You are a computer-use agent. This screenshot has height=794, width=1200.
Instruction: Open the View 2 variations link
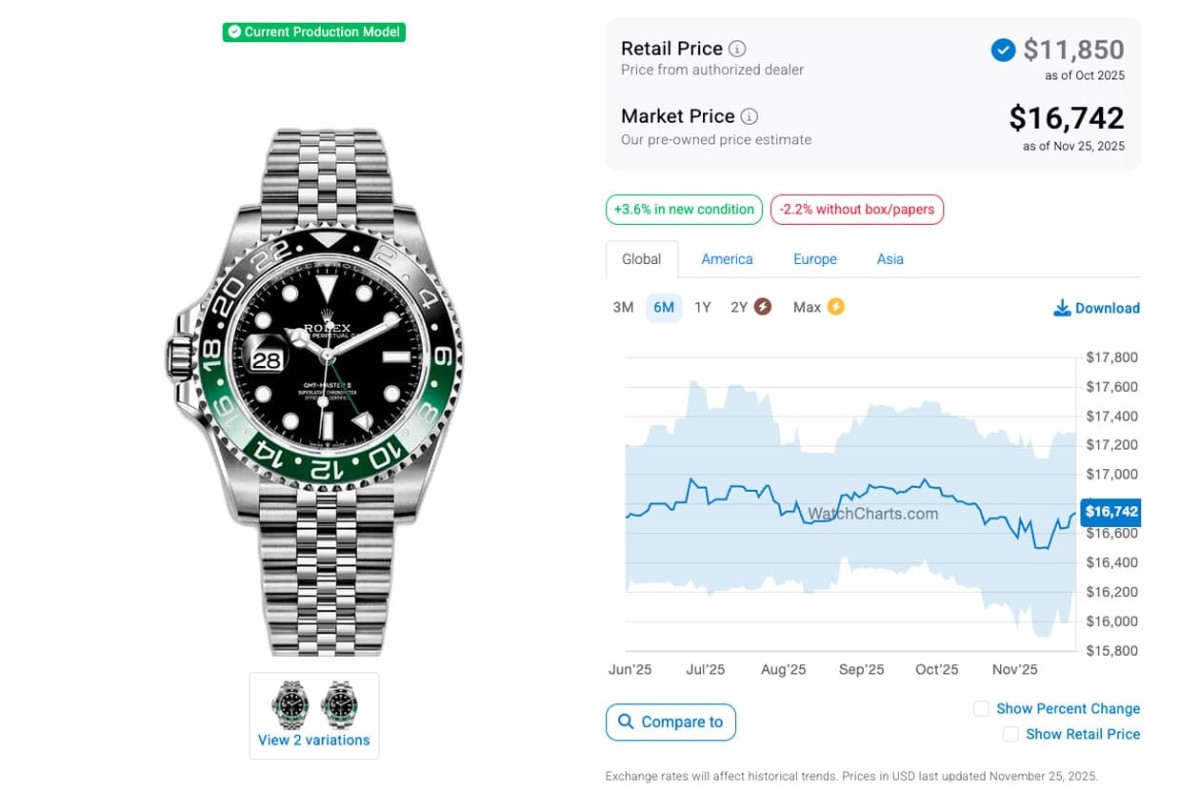click(x=314, y=740)
